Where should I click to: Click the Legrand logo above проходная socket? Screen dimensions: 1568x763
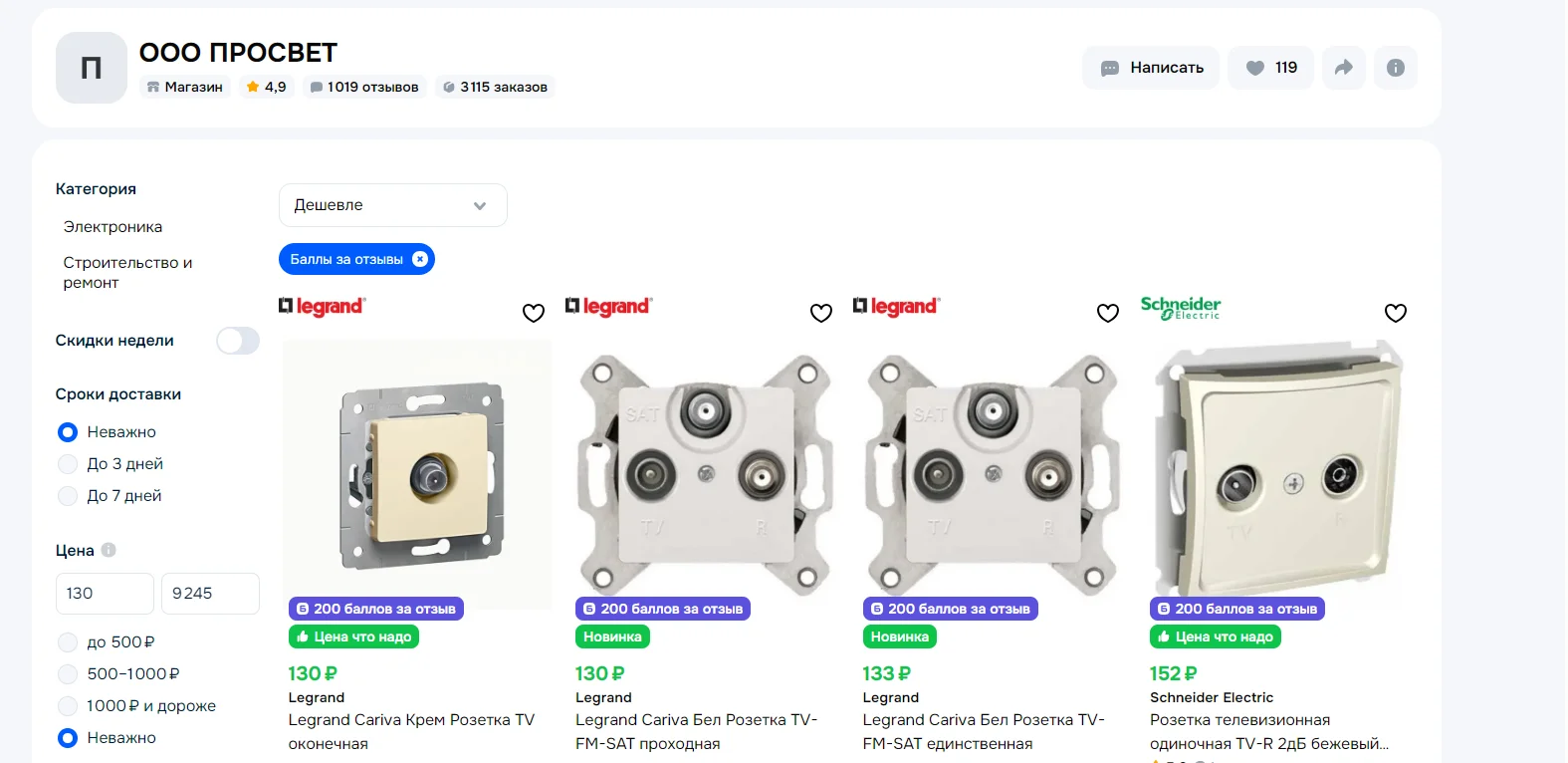coord(608,307)
